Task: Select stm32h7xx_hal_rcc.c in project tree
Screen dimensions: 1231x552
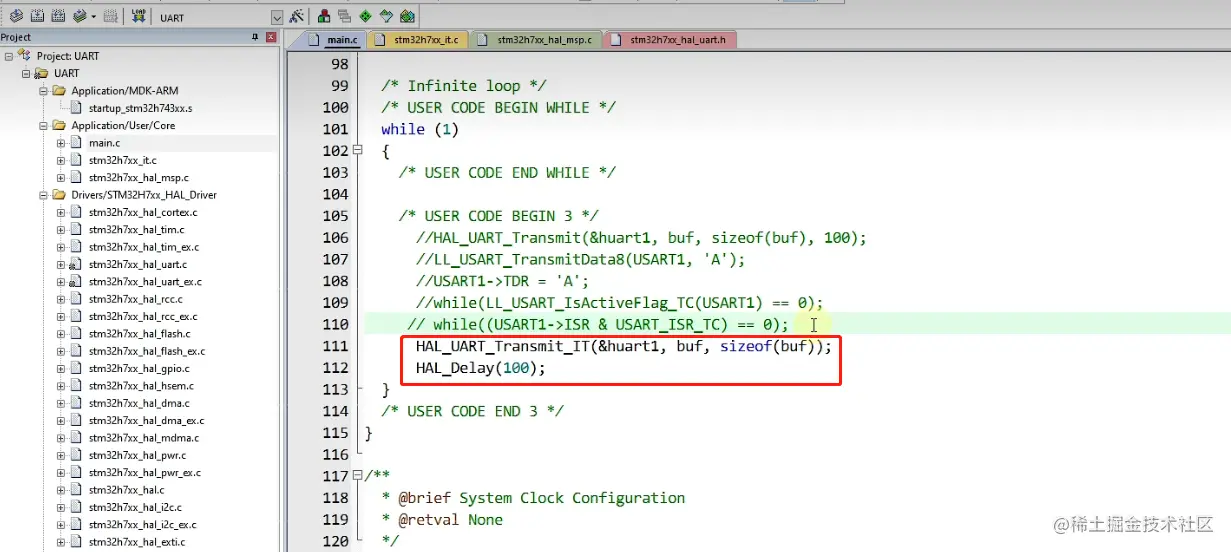Action: tap(136, 299)
